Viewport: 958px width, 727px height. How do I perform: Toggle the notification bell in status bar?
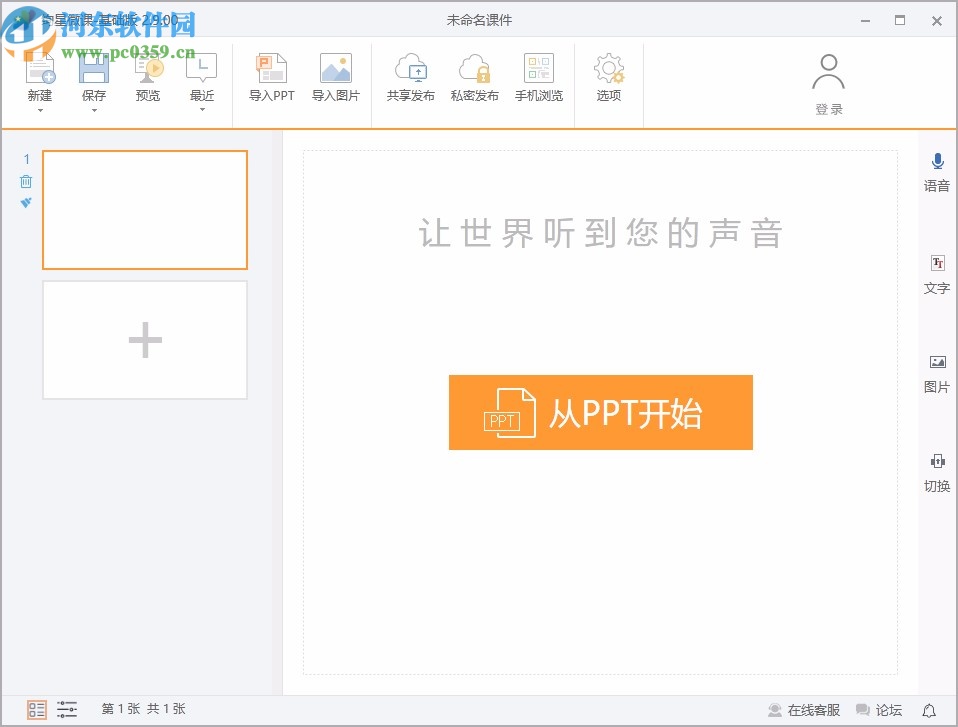pos(931,709)
